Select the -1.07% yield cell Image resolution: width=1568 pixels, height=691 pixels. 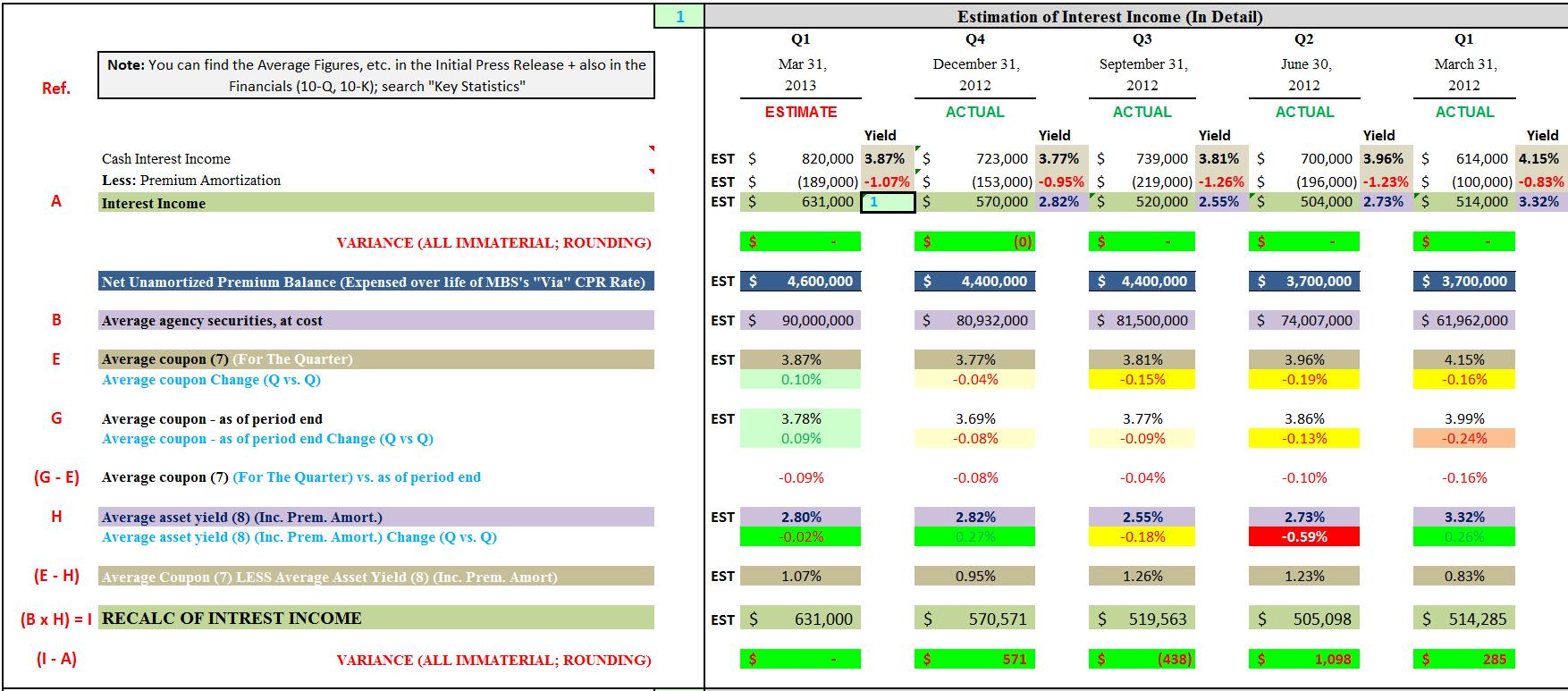888,181
